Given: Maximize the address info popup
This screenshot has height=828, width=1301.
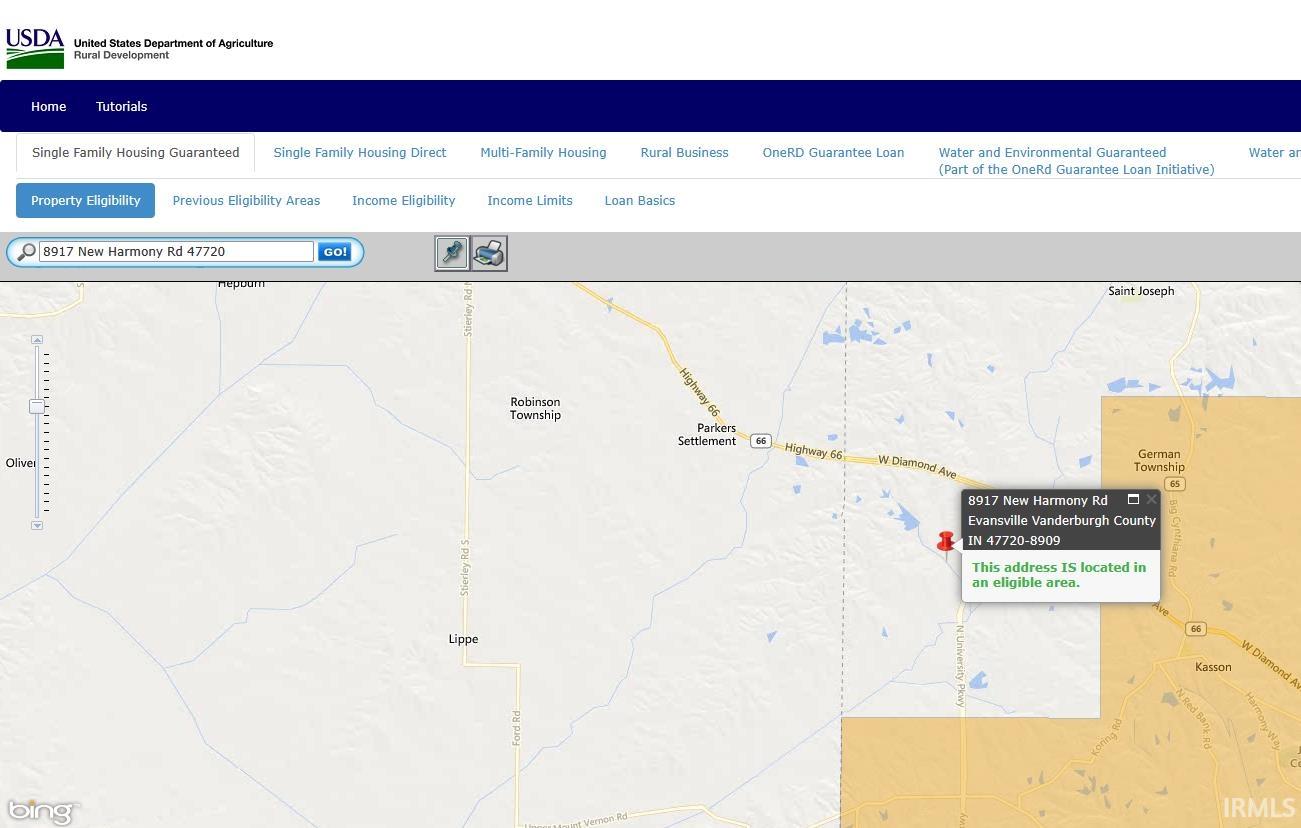Looking at the screenshot, I should pyautogui.click(x=1133, y=499).
